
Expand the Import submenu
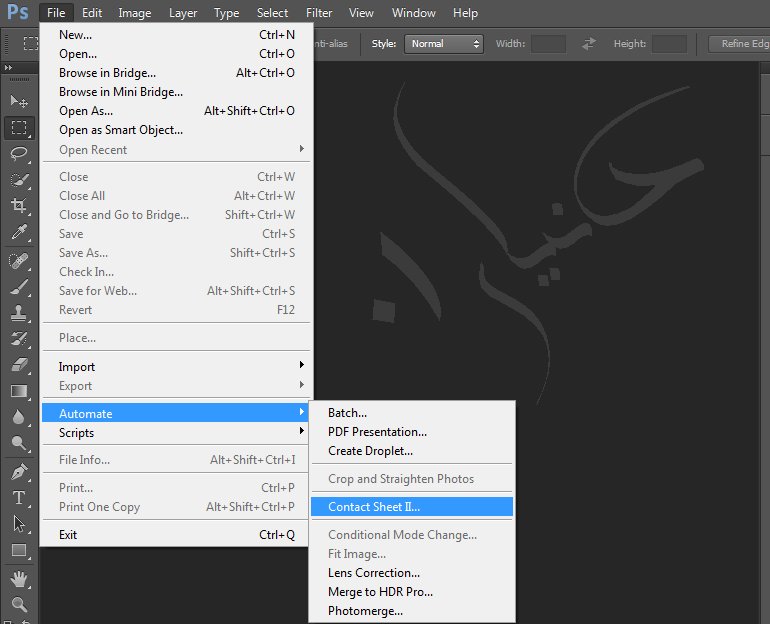point(176,367)
